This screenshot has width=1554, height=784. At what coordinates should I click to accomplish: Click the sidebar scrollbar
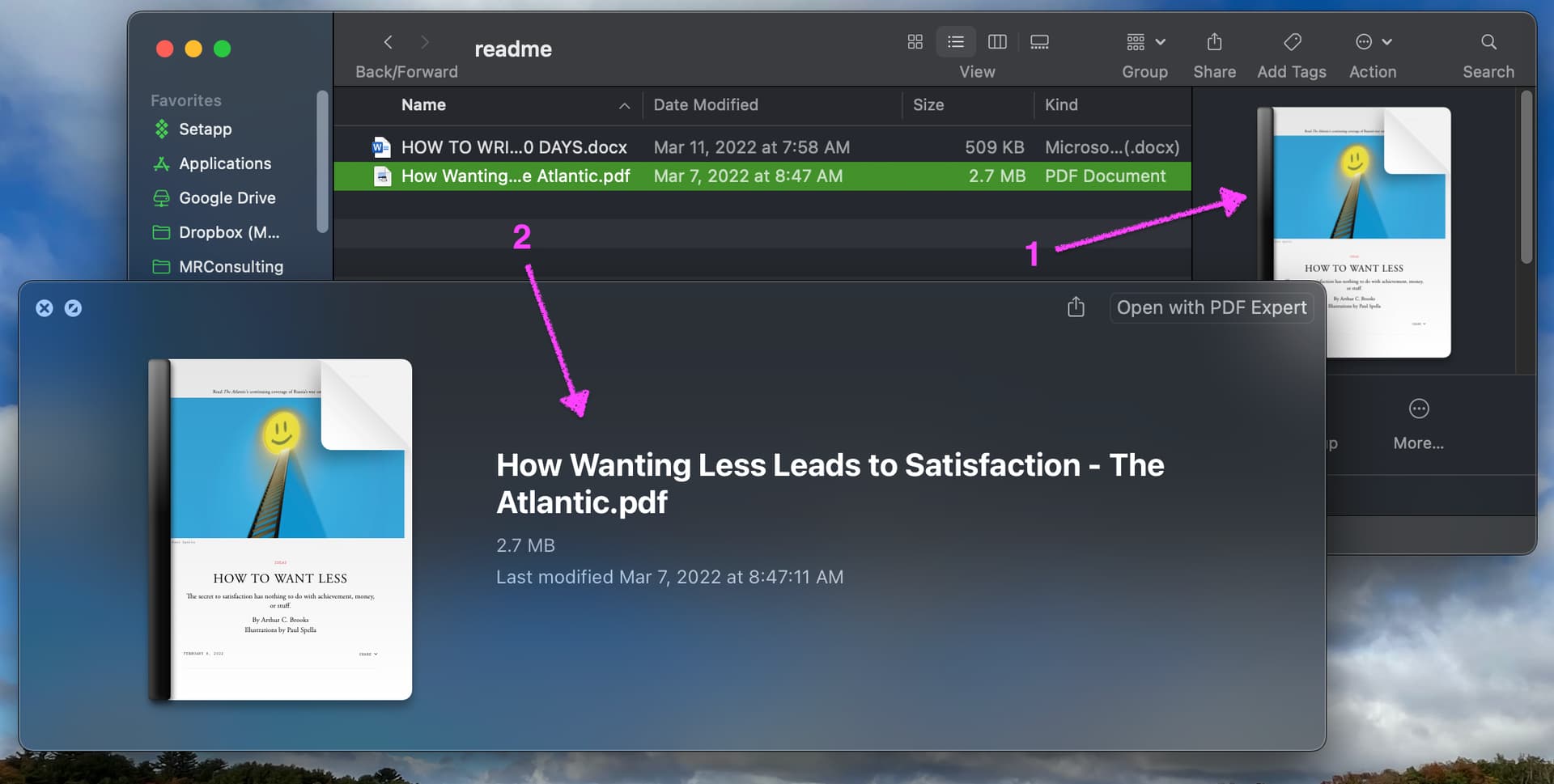(322, 161)
